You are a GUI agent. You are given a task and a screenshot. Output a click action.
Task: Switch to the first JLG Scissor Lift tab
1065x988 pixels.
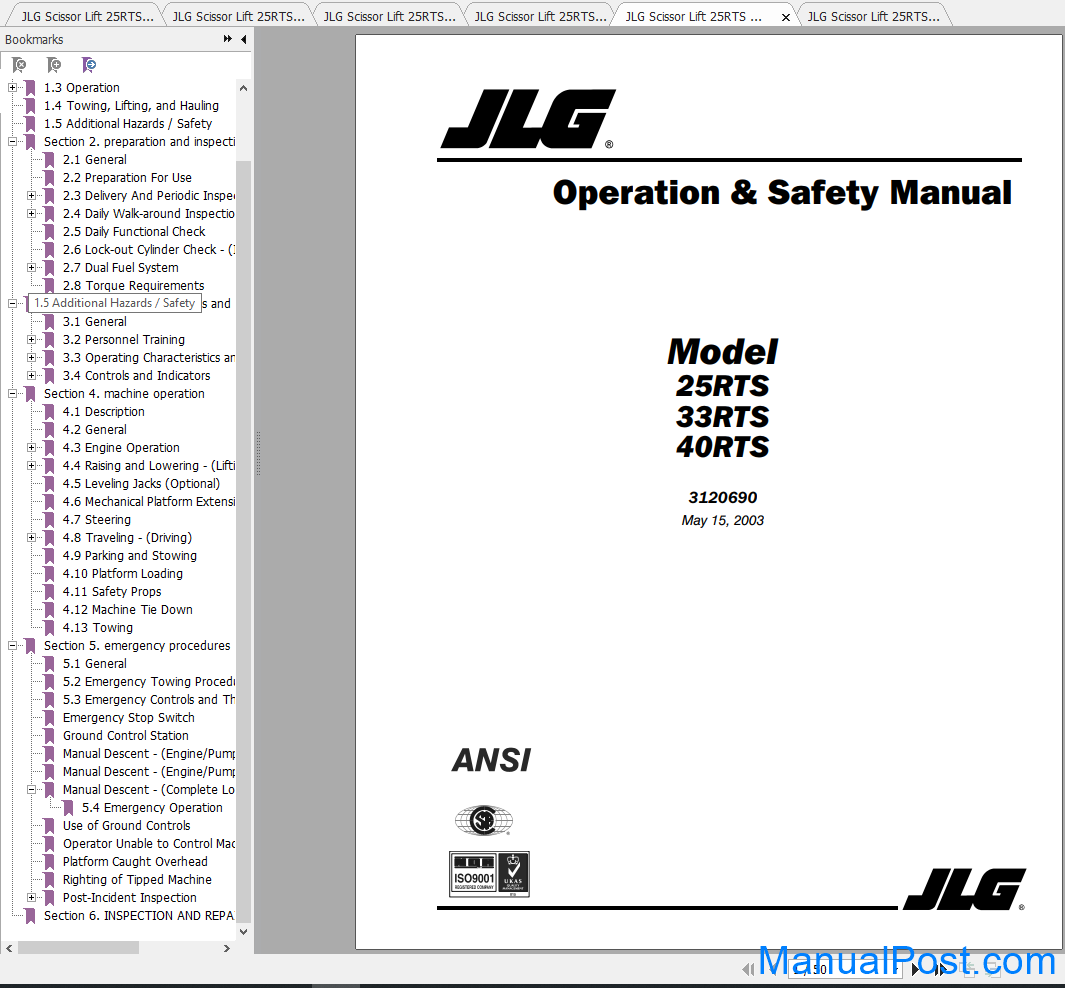click(x=87, y=16)
